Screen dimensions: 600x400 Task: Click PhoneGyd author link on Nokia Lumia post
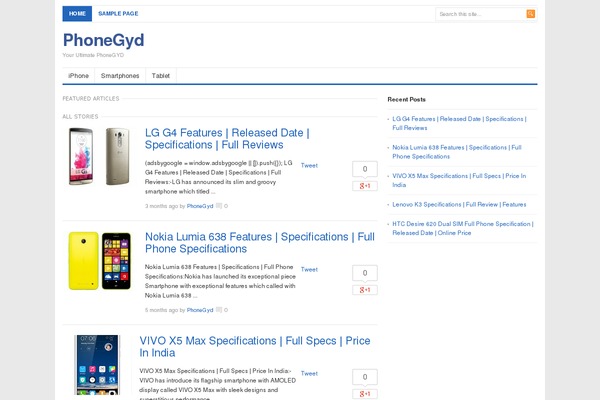tap(200, 310)
